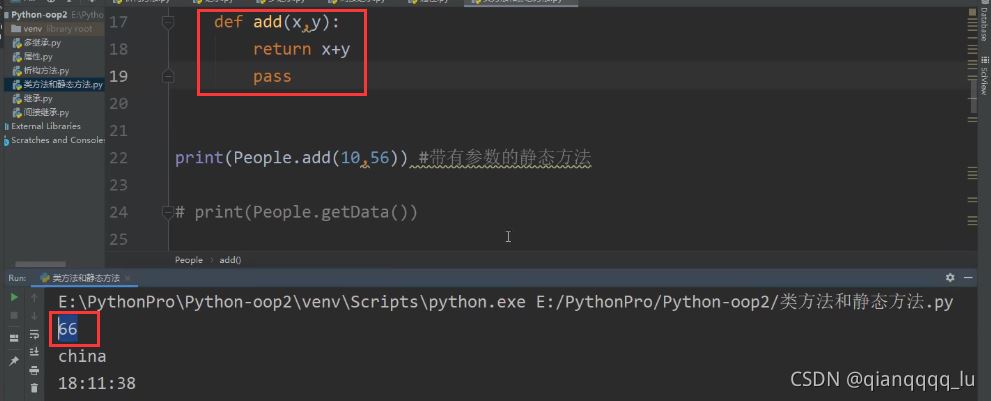Select Python-oop2 project root
This screenshot has height=401, width=991.
(39, 15)
